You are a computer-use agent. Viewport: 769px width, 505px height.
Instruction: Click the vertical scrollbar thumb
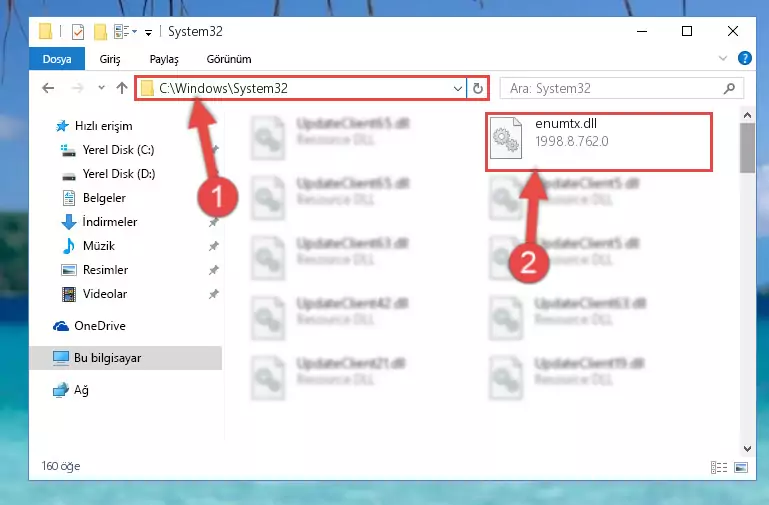747,148
